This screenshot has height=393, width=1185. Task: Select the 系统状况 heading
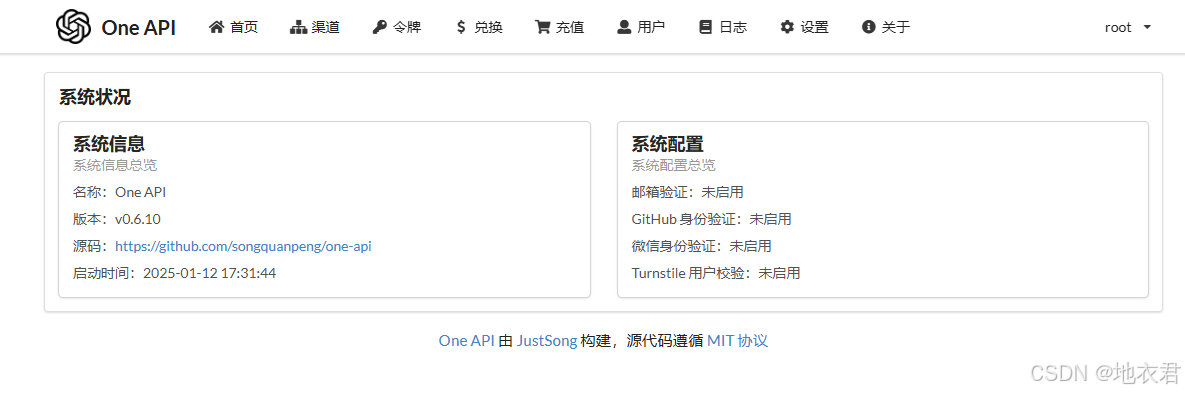[x=94, y=97]
